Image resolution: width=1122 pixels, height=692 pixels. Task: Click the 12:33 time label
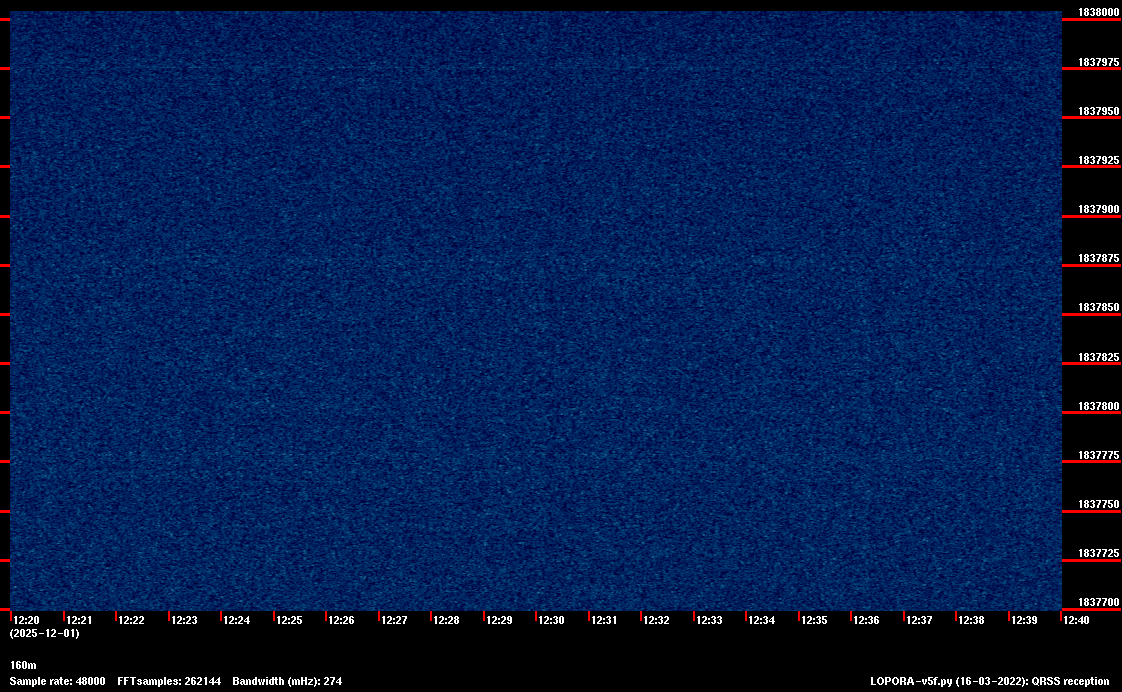click(709, 620)
